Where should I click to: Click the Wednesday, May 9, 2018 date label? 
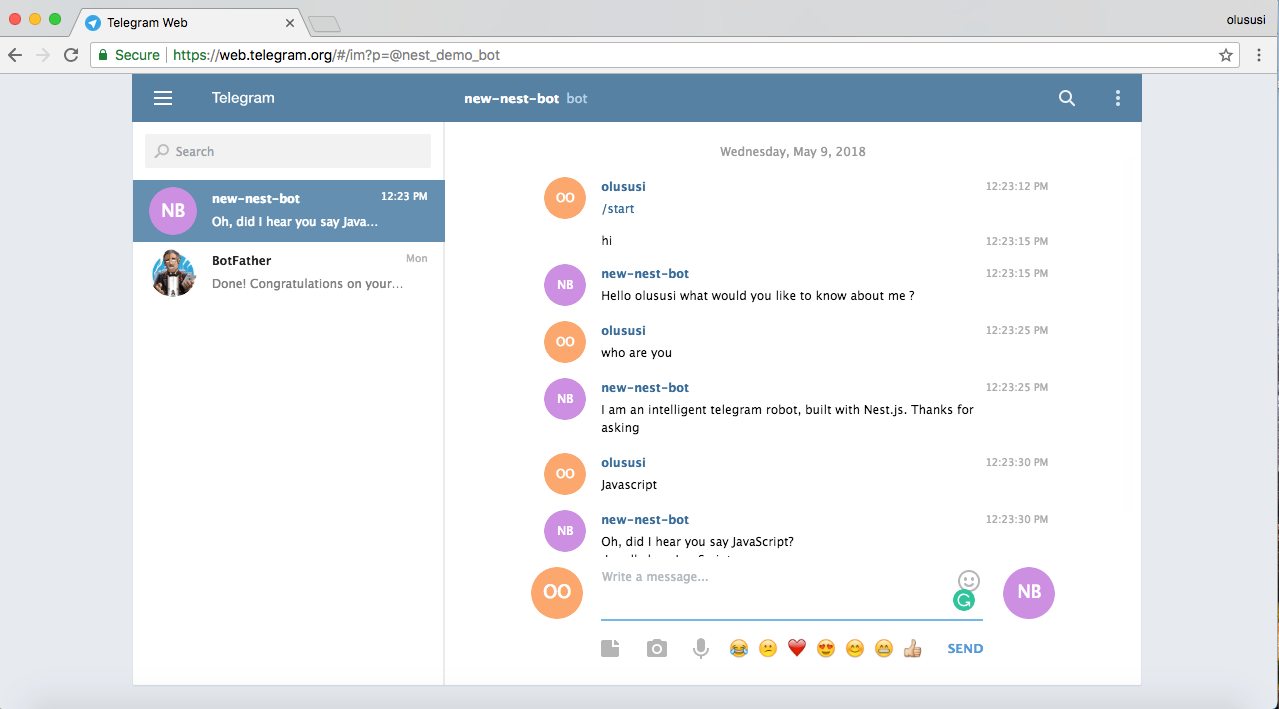(x=793, y=152)
